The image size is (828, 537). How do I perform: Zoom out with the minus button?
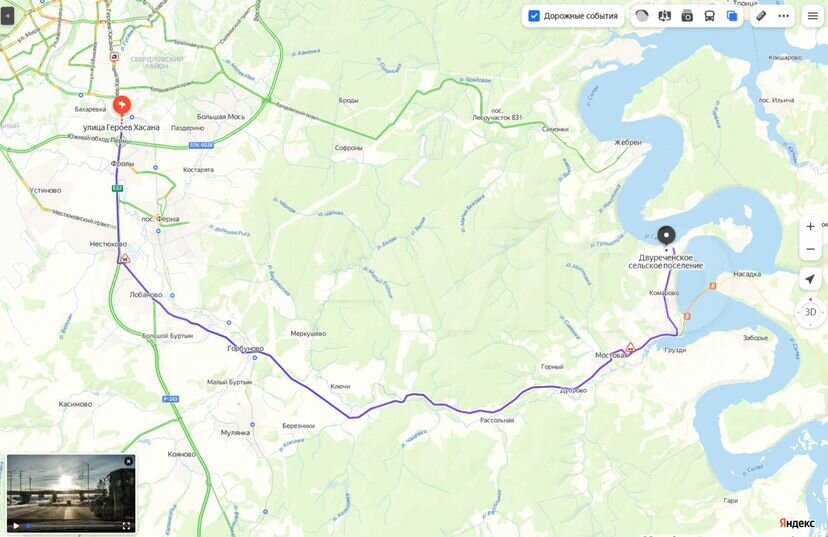810,249
